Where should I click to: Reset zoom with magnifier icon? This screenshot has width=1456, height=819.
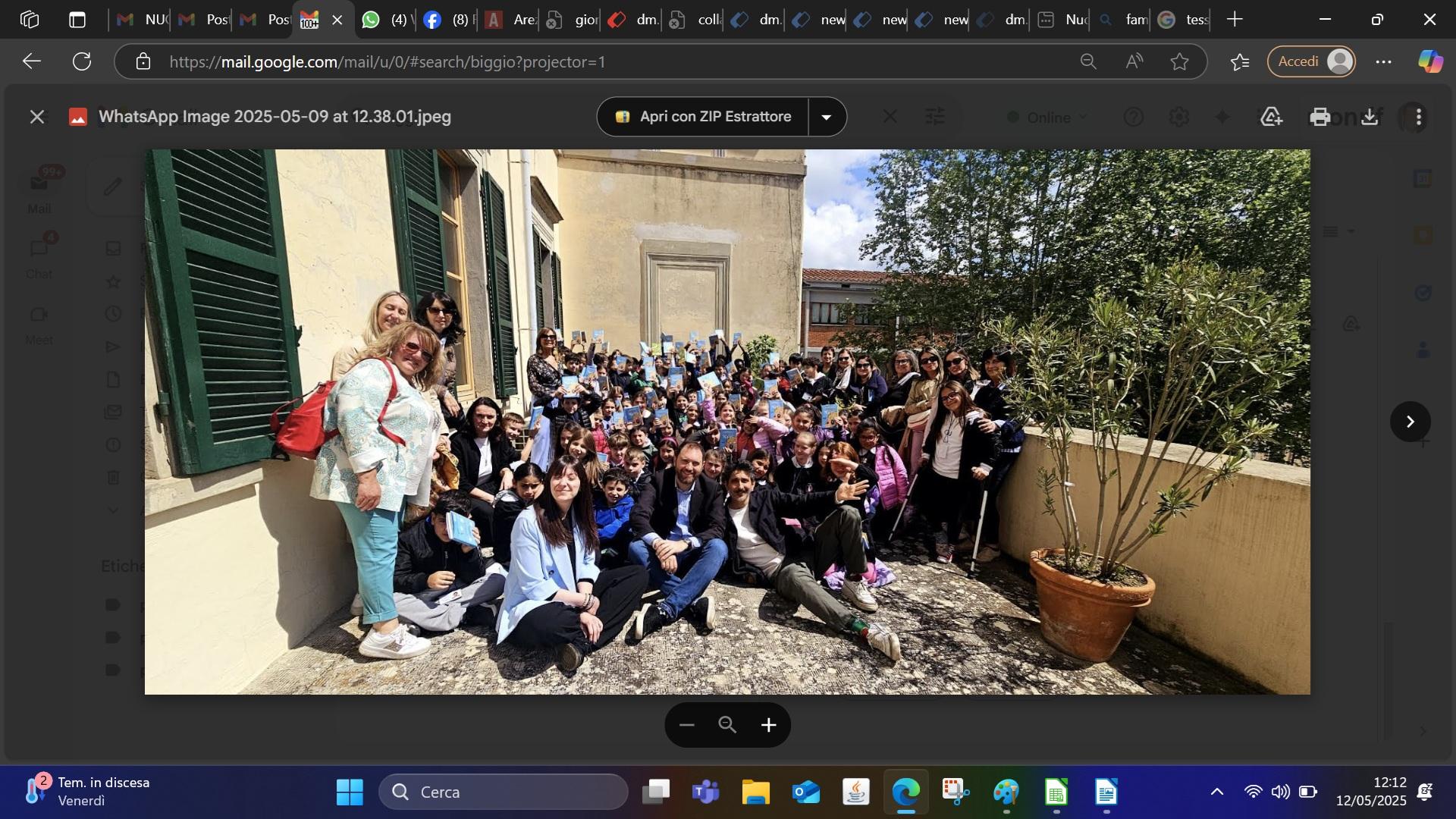(x=727, y=726)
